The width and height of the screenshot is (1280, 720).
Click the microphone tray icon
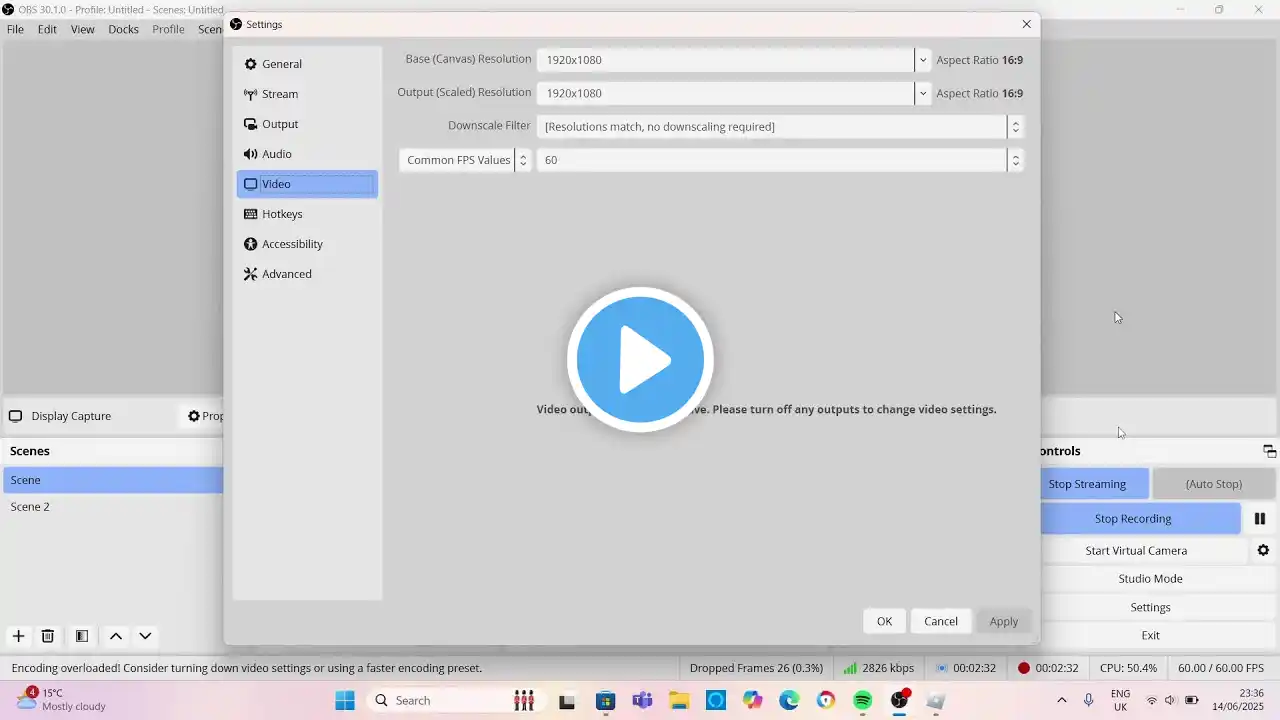coord(1088,700)
